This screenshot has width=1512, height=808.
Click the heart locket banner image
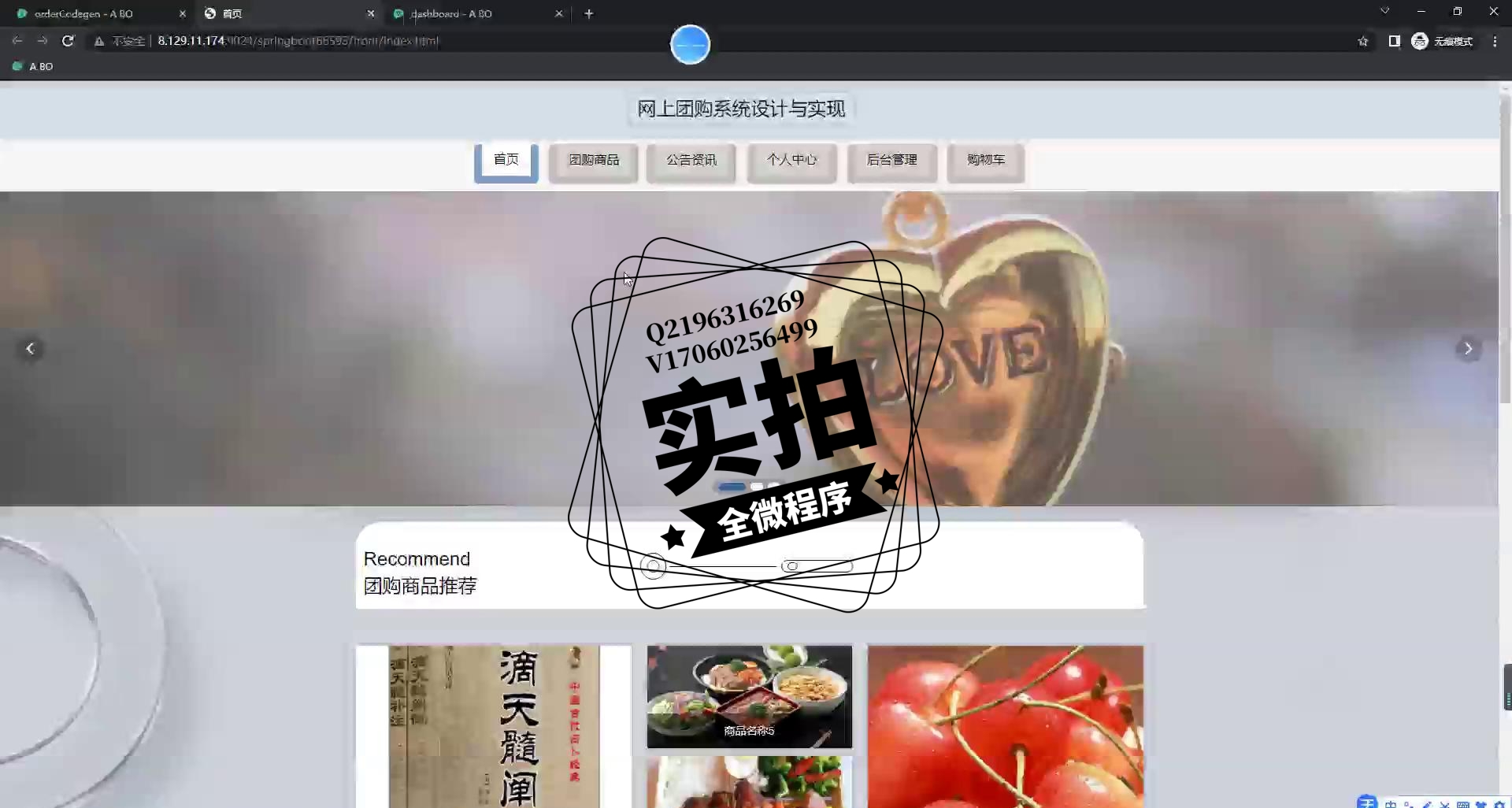tap(749, 349)
